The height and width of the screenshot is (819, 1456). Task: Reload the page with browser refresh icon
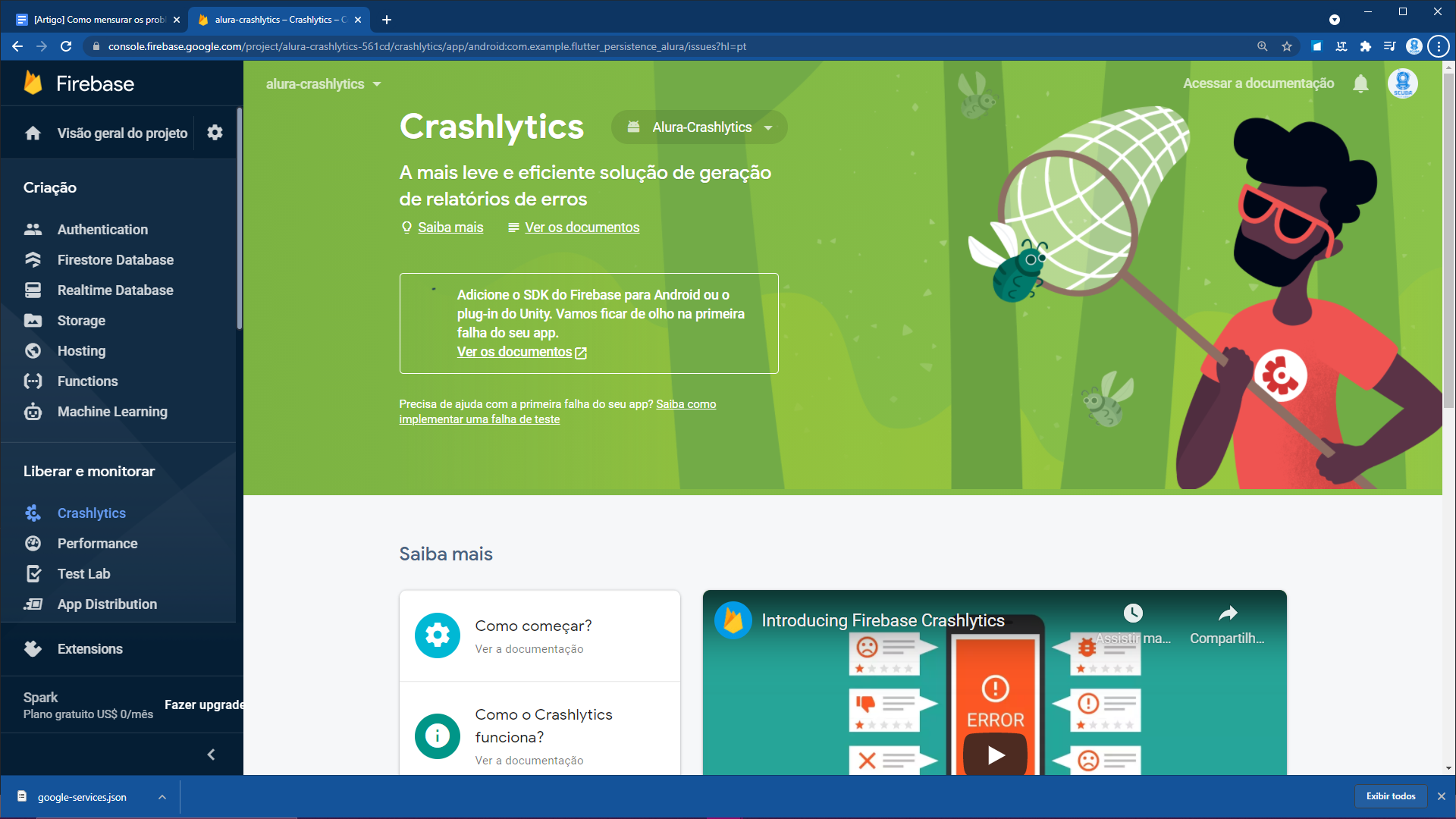[66, 46]
